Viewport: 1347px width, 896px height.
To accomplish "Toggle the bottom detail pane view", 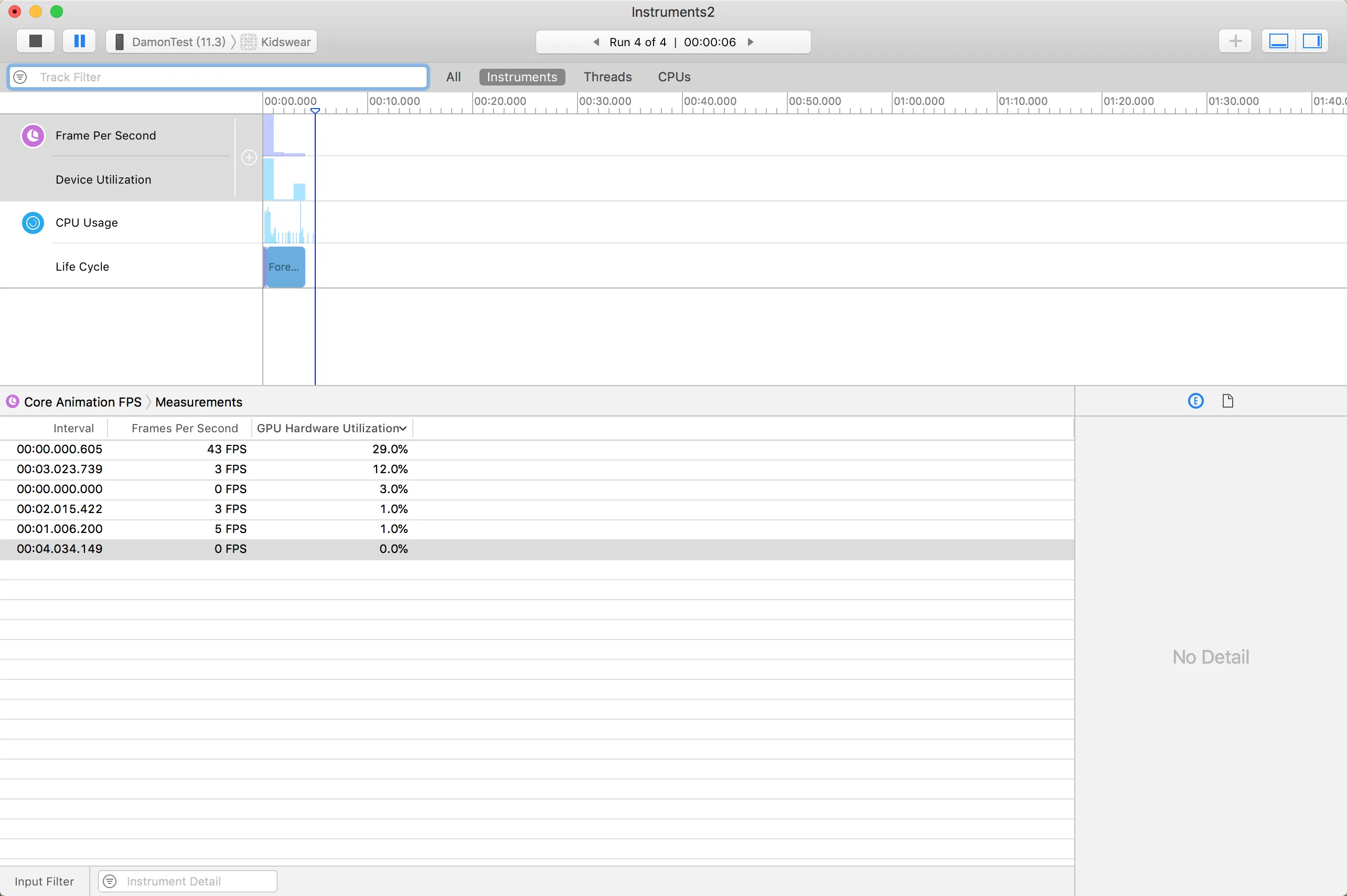I will 1278,41.
